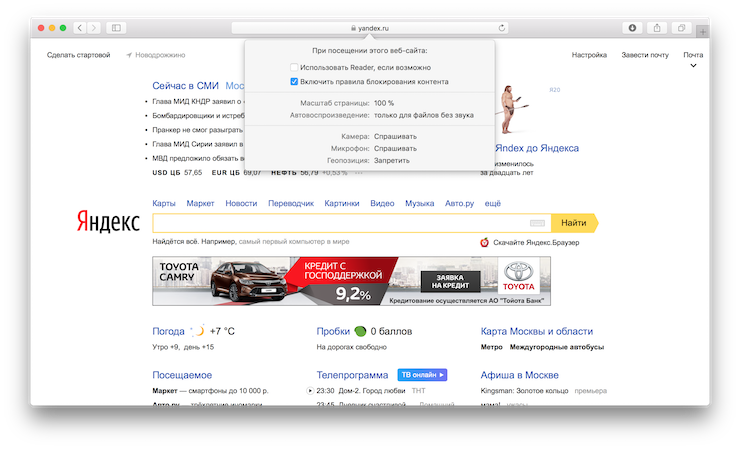The height and width of the screenshot is (449, 740).
Task: Open the Переводчик service tab
Action: 291,203
